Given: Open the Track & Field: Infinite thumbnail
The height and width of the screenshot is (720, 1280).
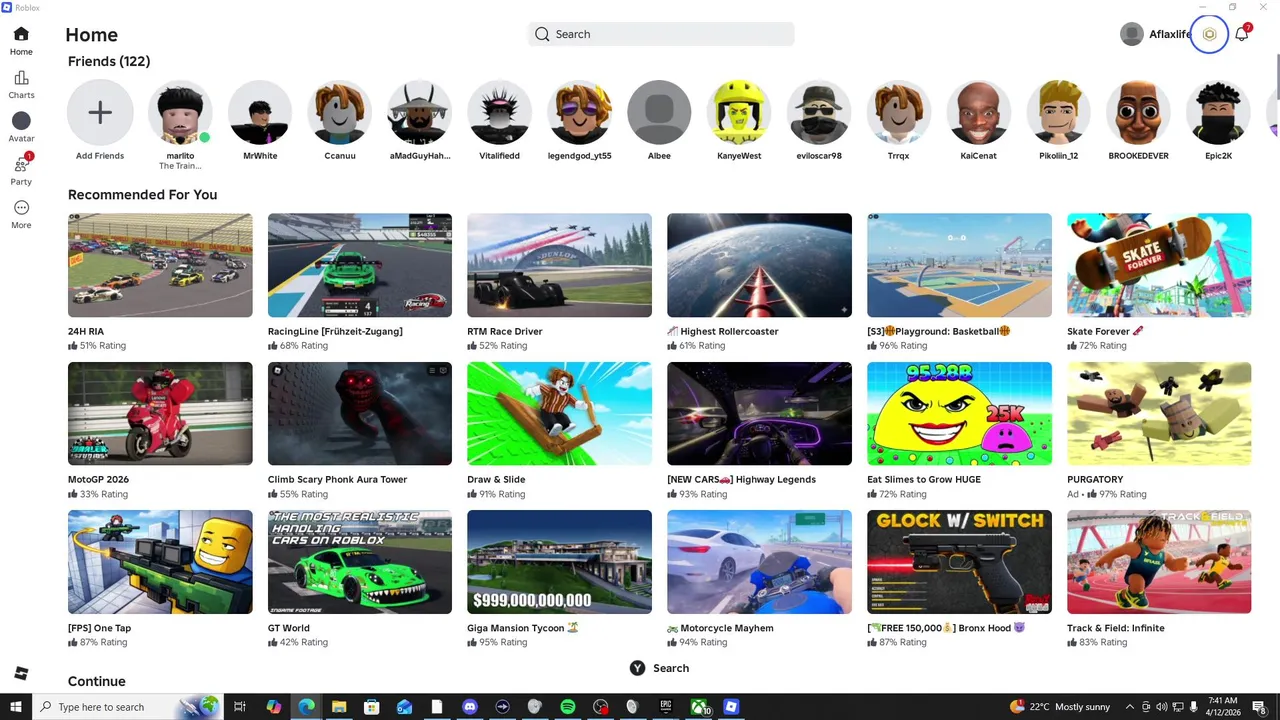Looking at the screenshot, I should pyautogui.click(x=1159, y=562).
